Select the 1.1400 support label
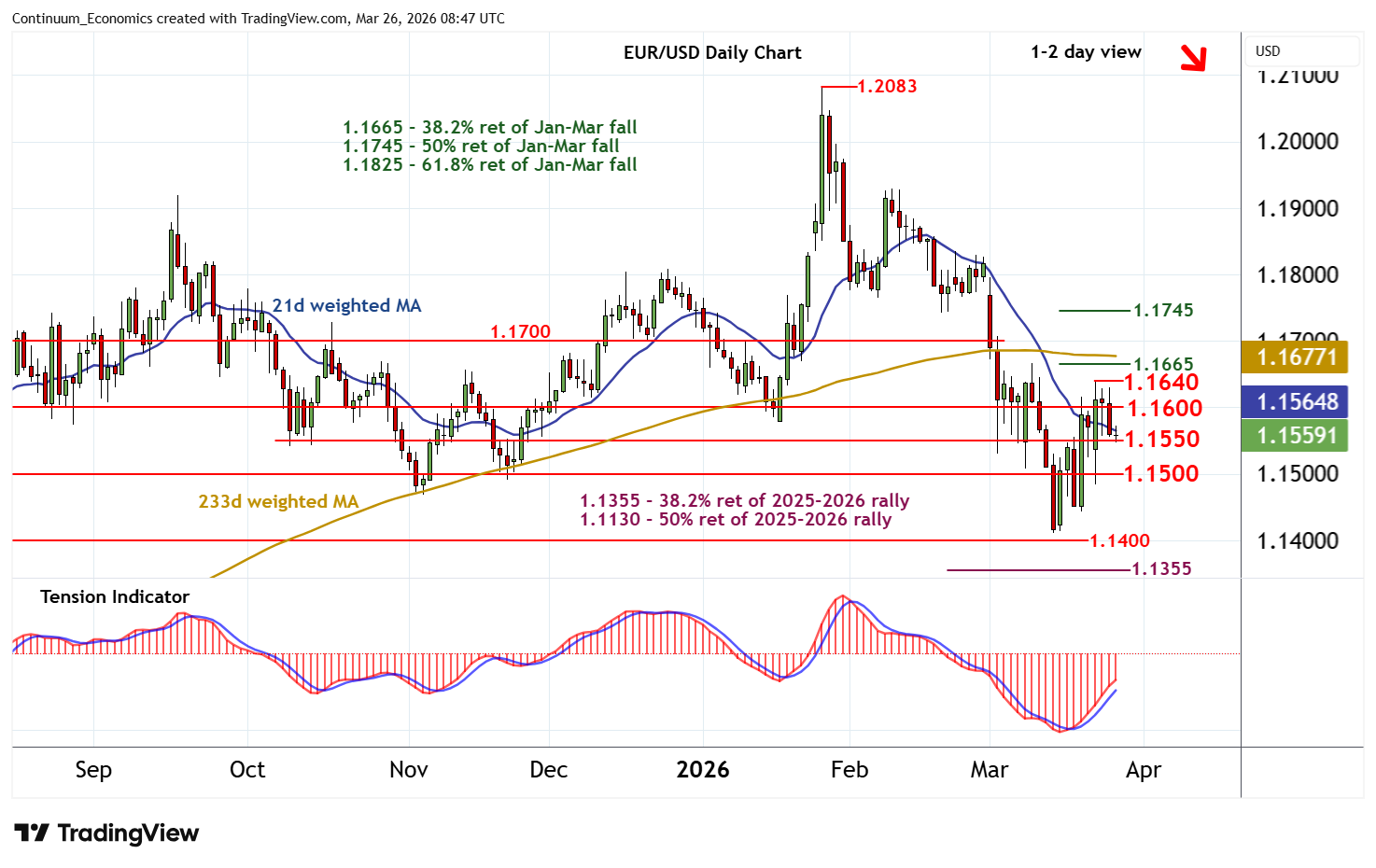The width and height of the screenshot is (1376, 868). (1119, 541)
